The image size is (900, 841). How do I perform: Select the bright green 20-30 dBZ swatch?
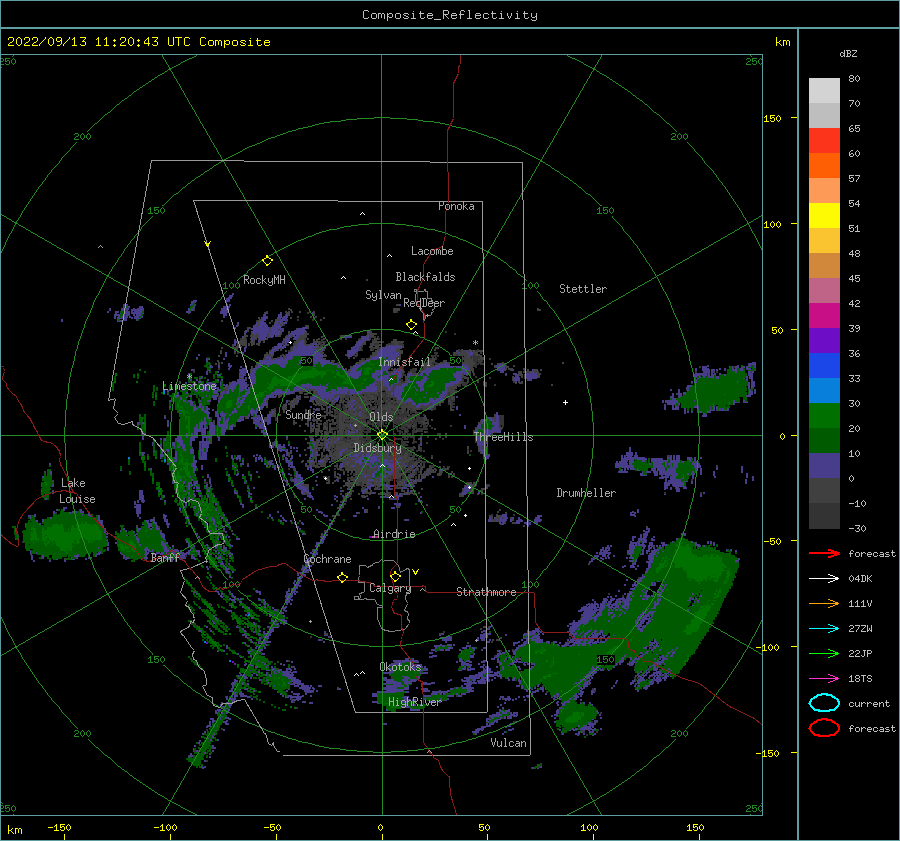coord(824,415)
